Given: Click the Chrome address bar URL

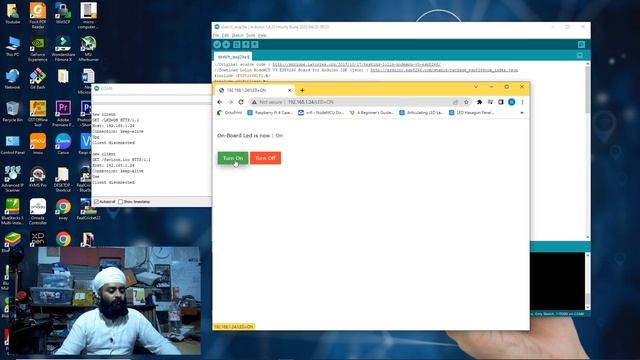Looking at the screenshot, I should click(x=311, y=102).
